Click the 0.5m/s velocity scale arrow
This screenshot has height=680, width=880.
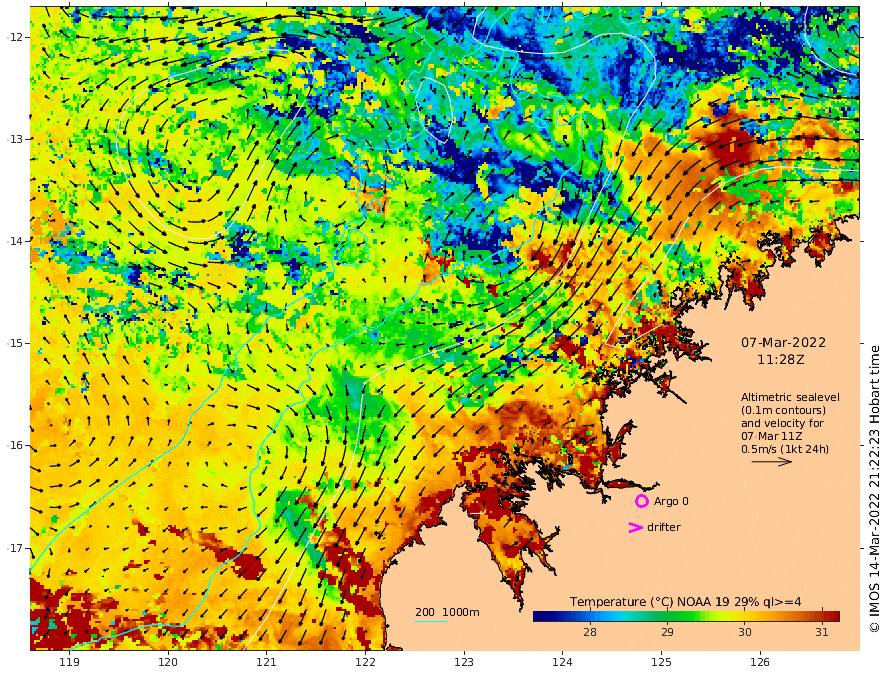(772, 462)
